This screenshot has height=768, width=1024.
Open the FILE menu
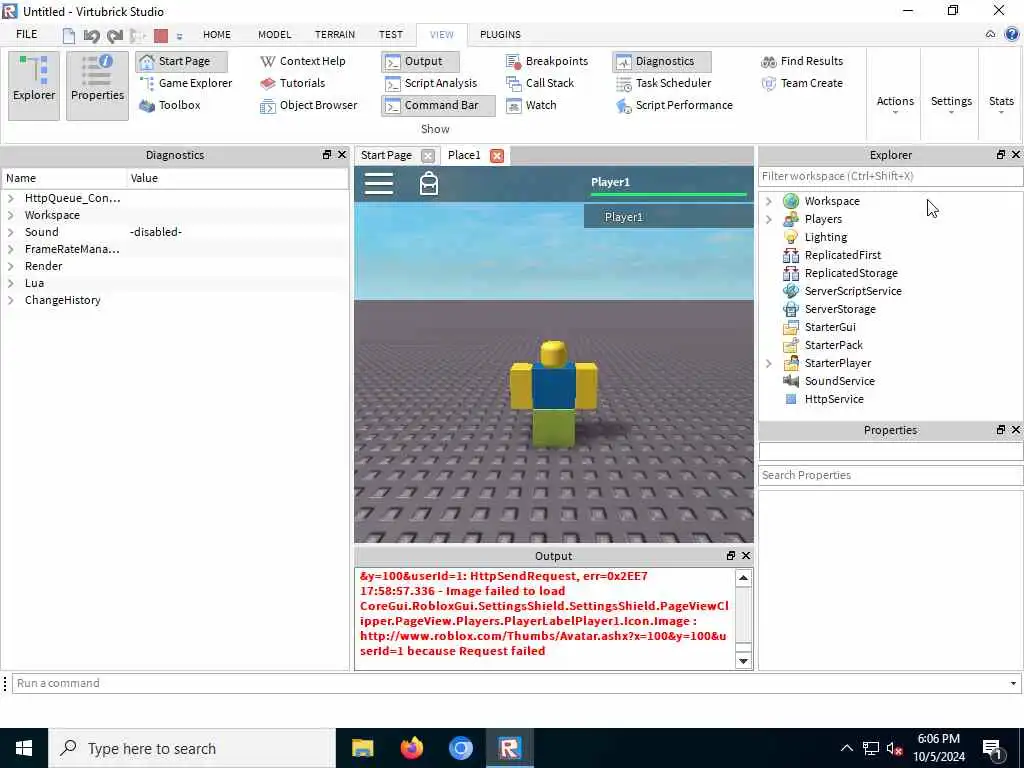(27, 35)
